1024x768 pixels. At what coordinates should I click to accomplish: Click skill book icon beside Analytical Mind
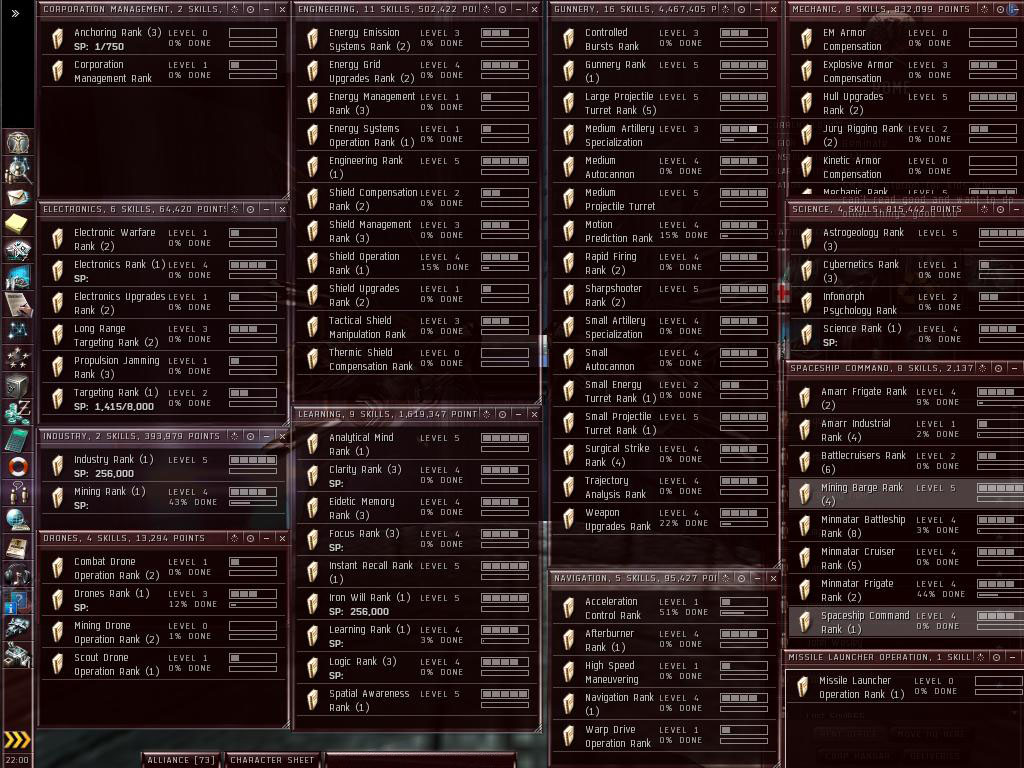312,444
